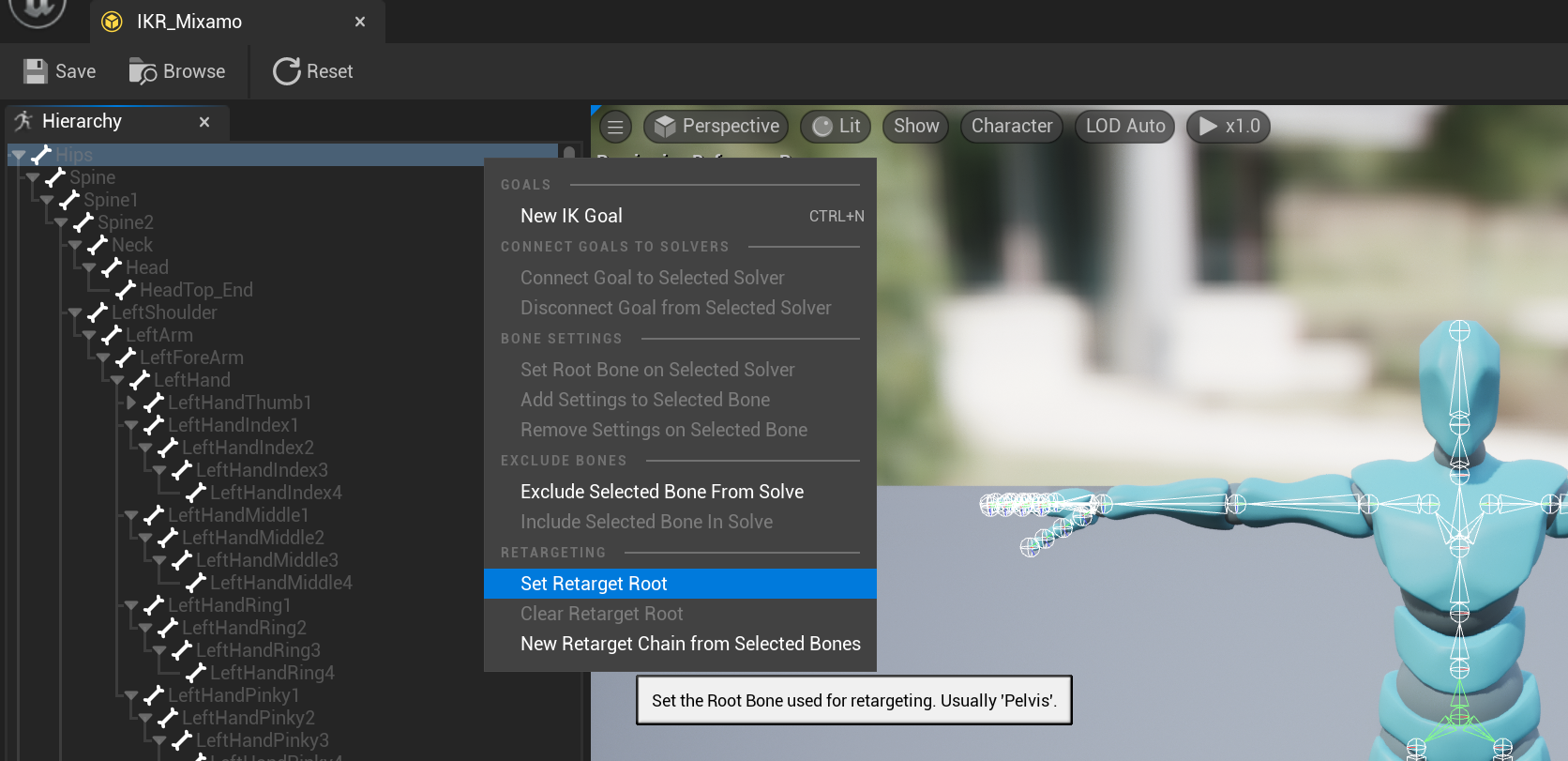
Task: Expand the LeftHandThumb1 tree node
Action: click(x=131, y=403)
